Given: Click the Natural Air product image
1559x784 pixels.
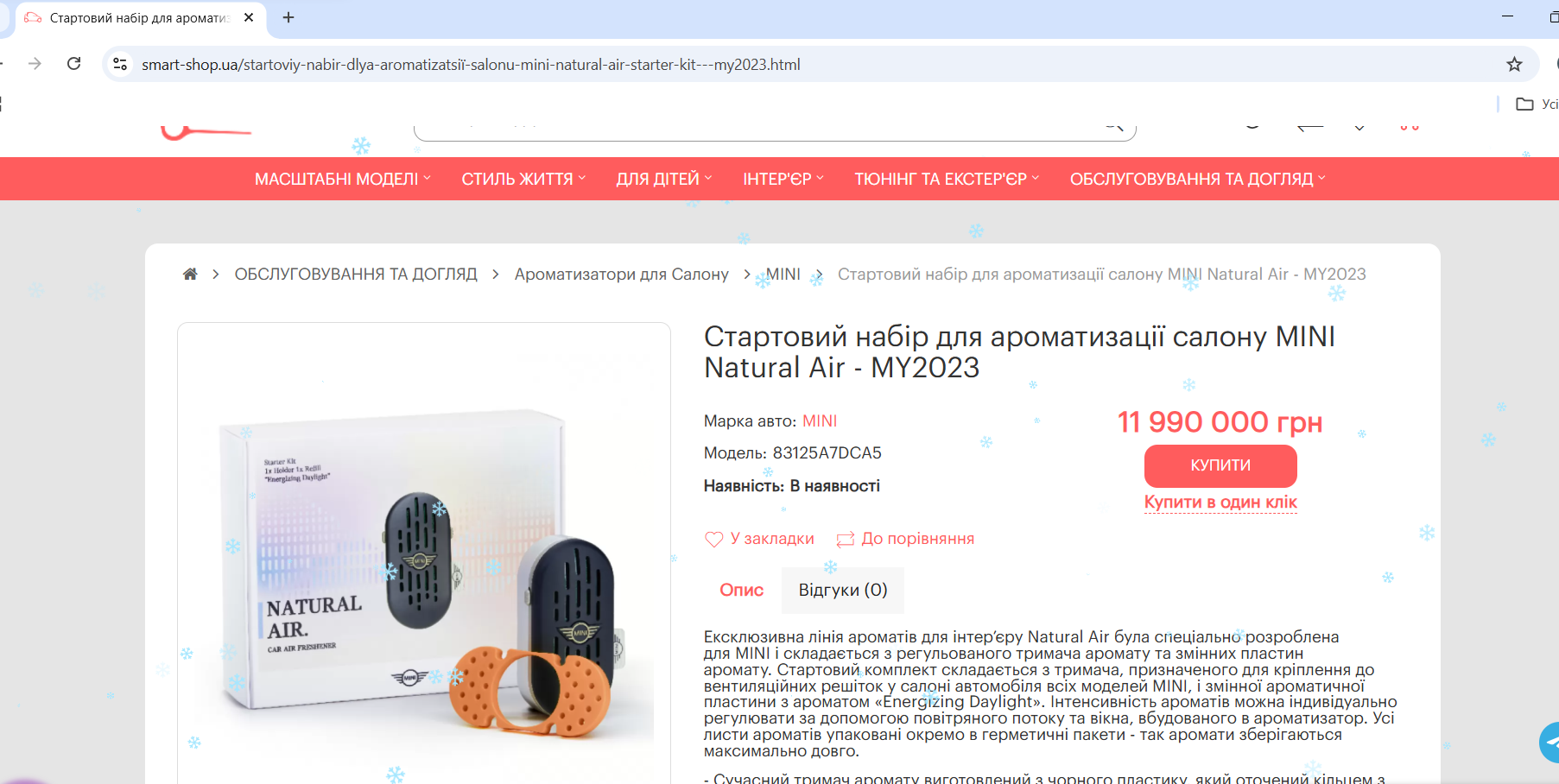Looking at the screenshot, I should [424, 570].
